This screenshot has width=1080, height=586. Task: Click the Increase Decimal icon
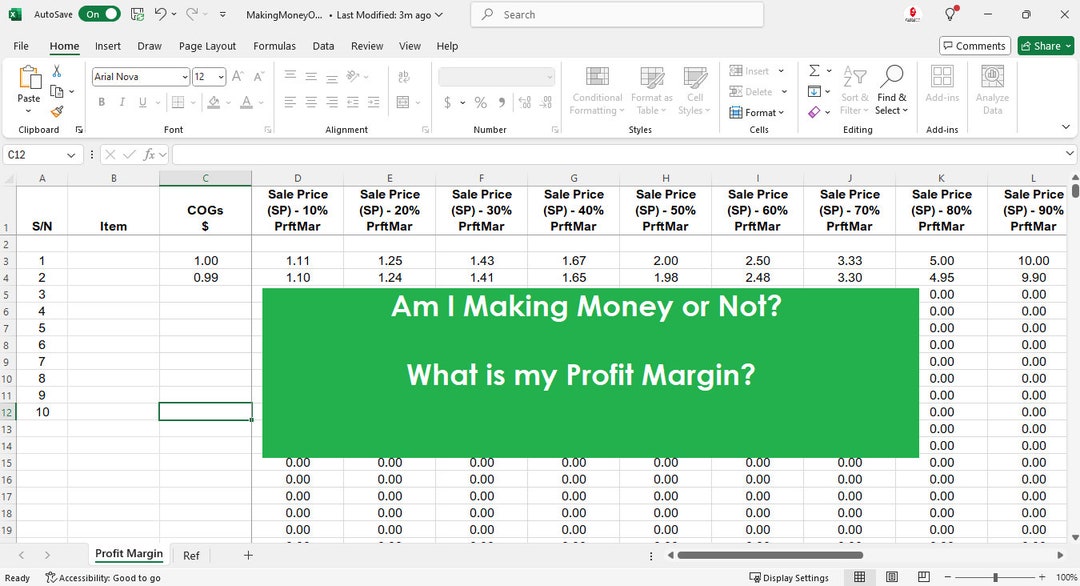[x=525, y=102]
